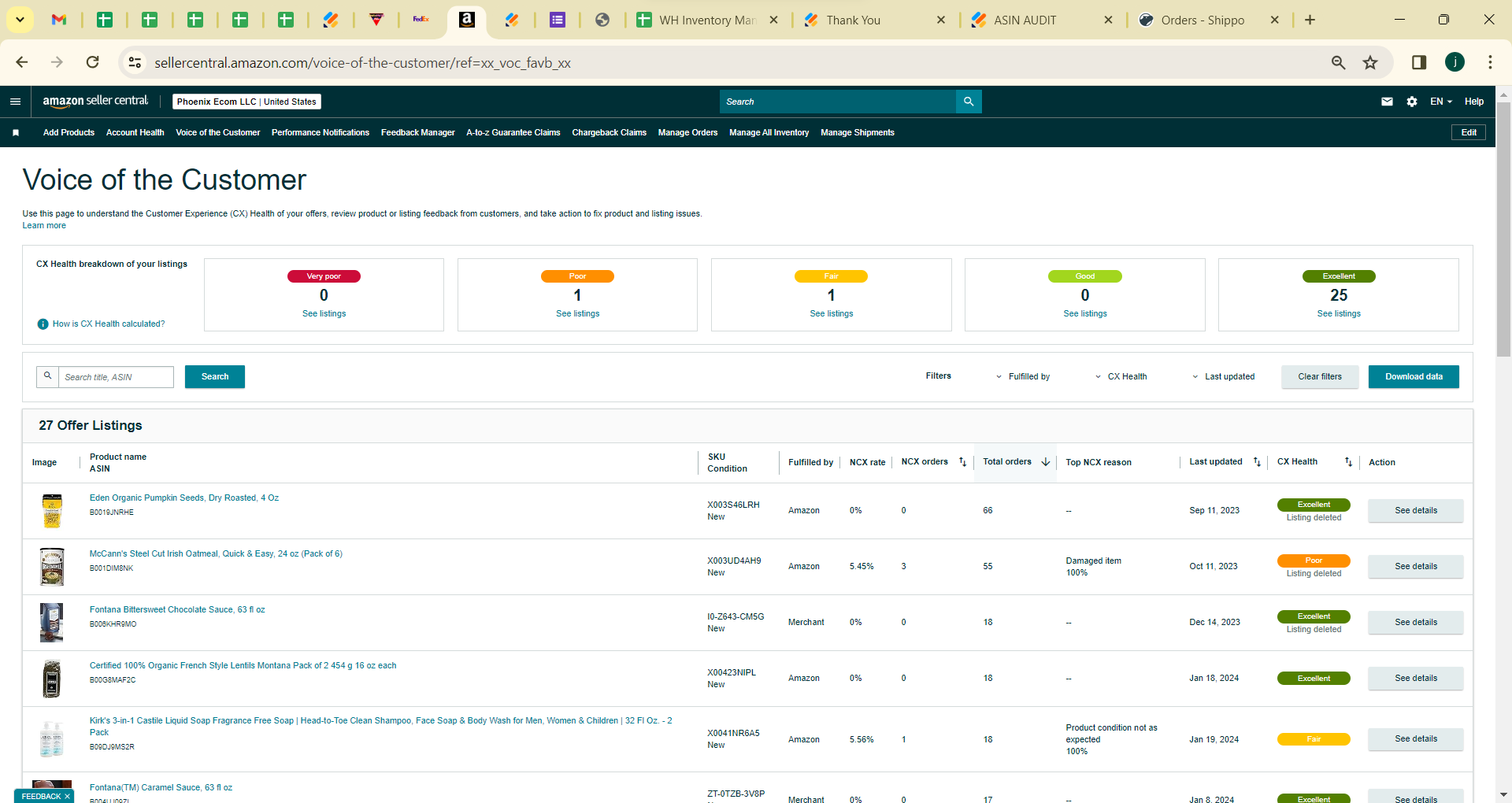Switch to the WH Inventory tab
This screenshot has width=1512, height=803.
coord(707,20)
